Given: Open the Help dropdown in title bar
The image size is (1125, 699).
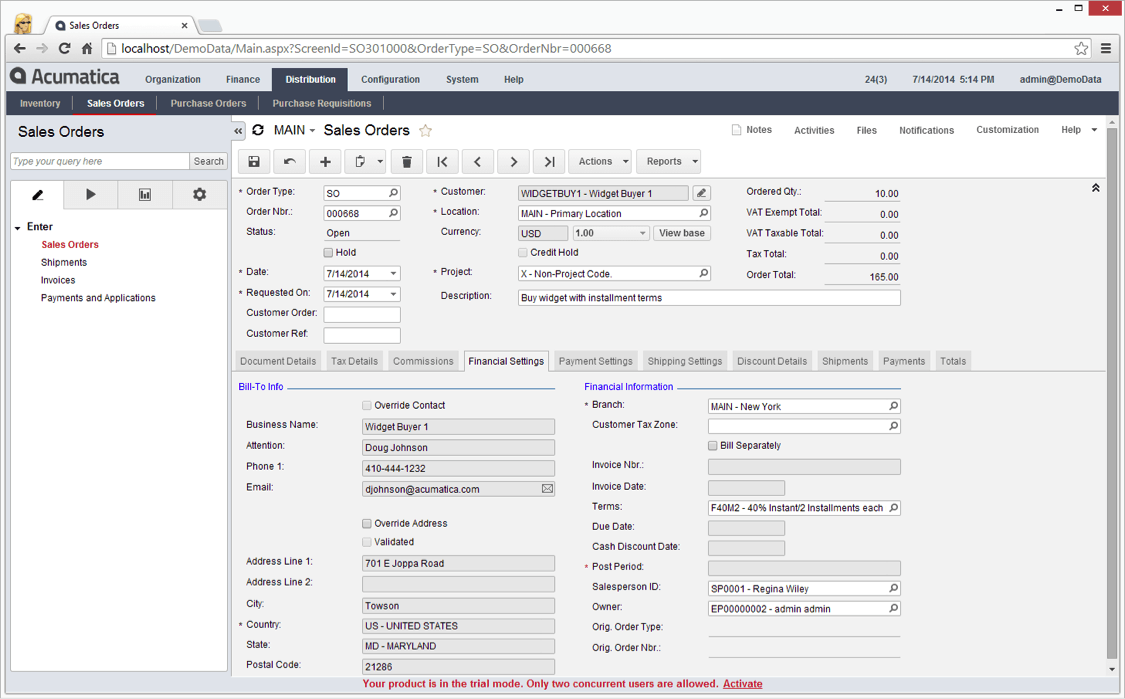Looking at the screenshot, I should pyautogui.click(x=1079, y=130).
